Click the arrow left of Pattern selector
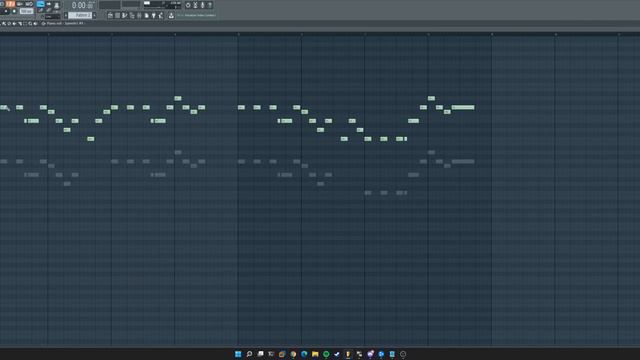 (65, 15)
